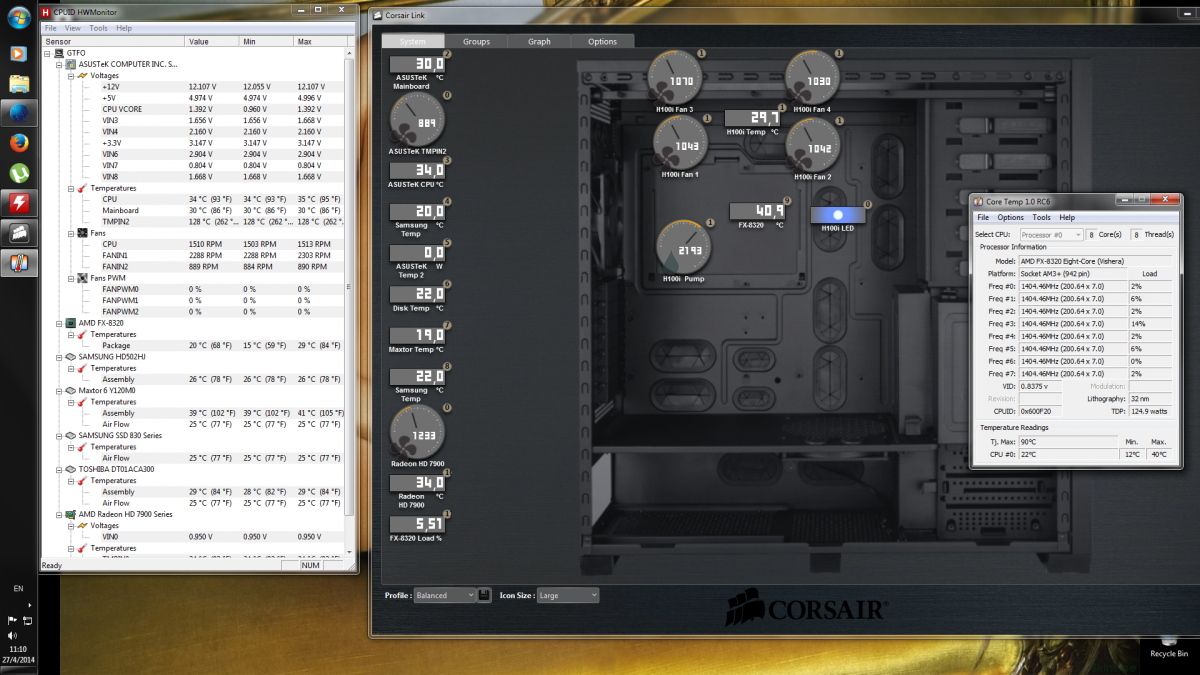
Task: Collapse the TOSHIBA DT01ACA300 node
Action: coord(59,469)
